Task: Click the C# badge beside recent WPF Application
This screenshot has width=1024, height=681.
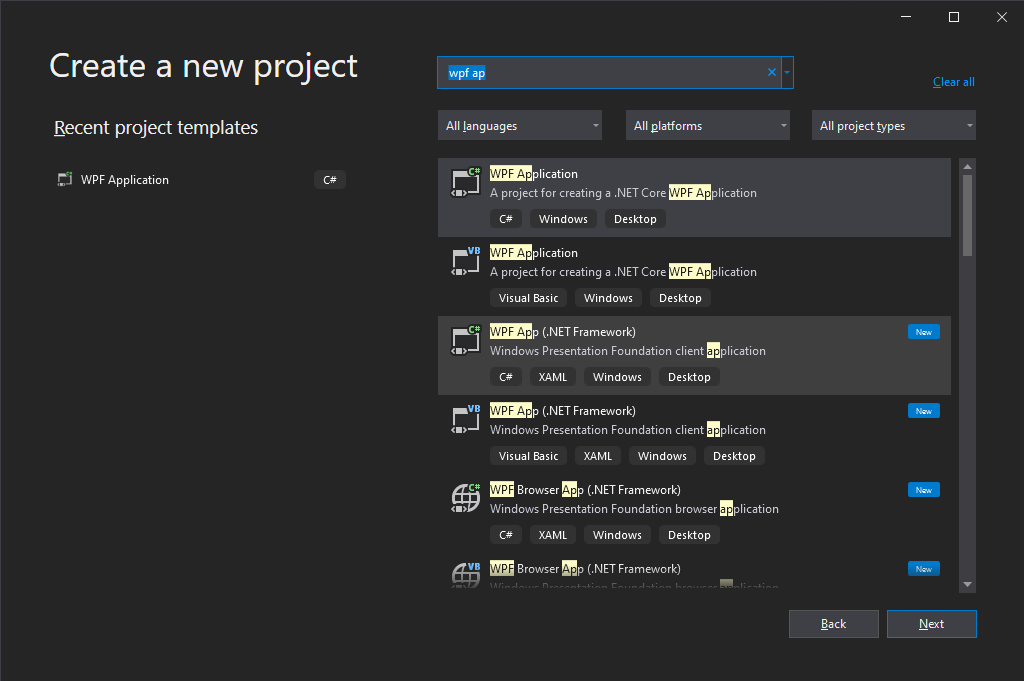Action: (330, 180)
